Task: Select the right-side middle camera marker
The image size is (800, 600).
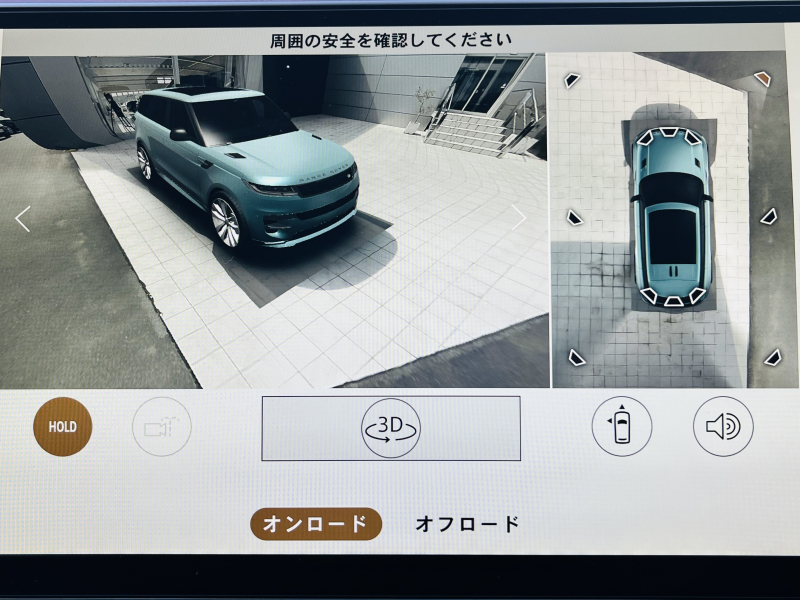Action: click(x=768, y=216)
